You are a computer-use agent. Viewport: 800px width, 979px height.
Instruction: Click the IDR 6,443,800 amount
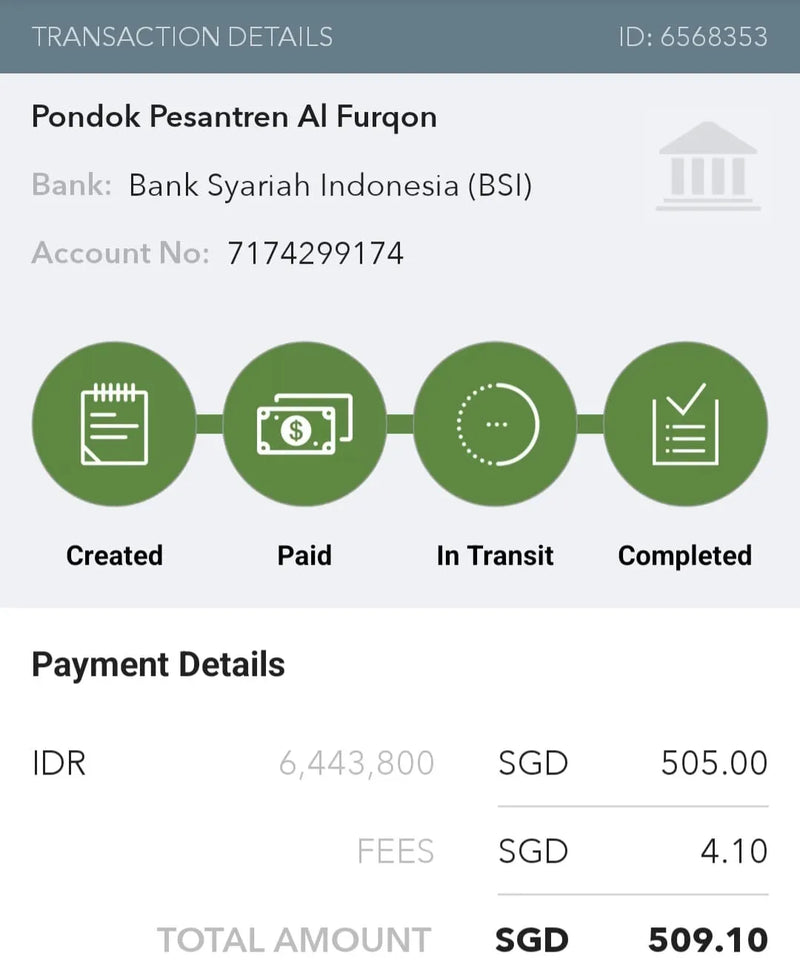point(356,764)
